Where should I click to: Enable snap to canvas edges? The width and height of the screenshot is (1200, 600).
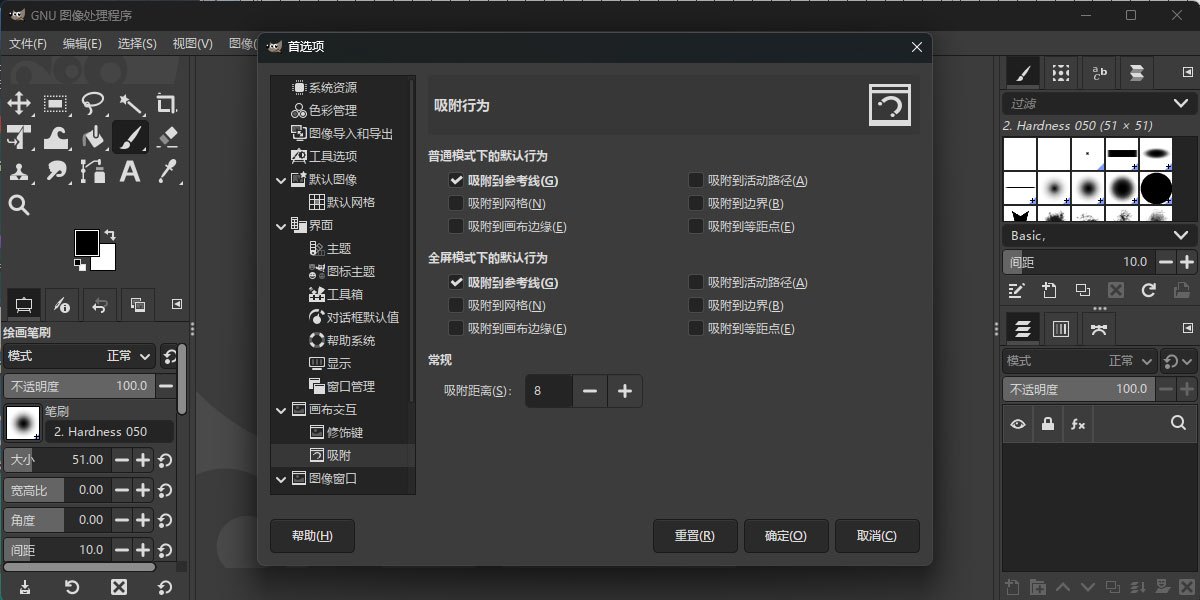[x=456, y=226]
